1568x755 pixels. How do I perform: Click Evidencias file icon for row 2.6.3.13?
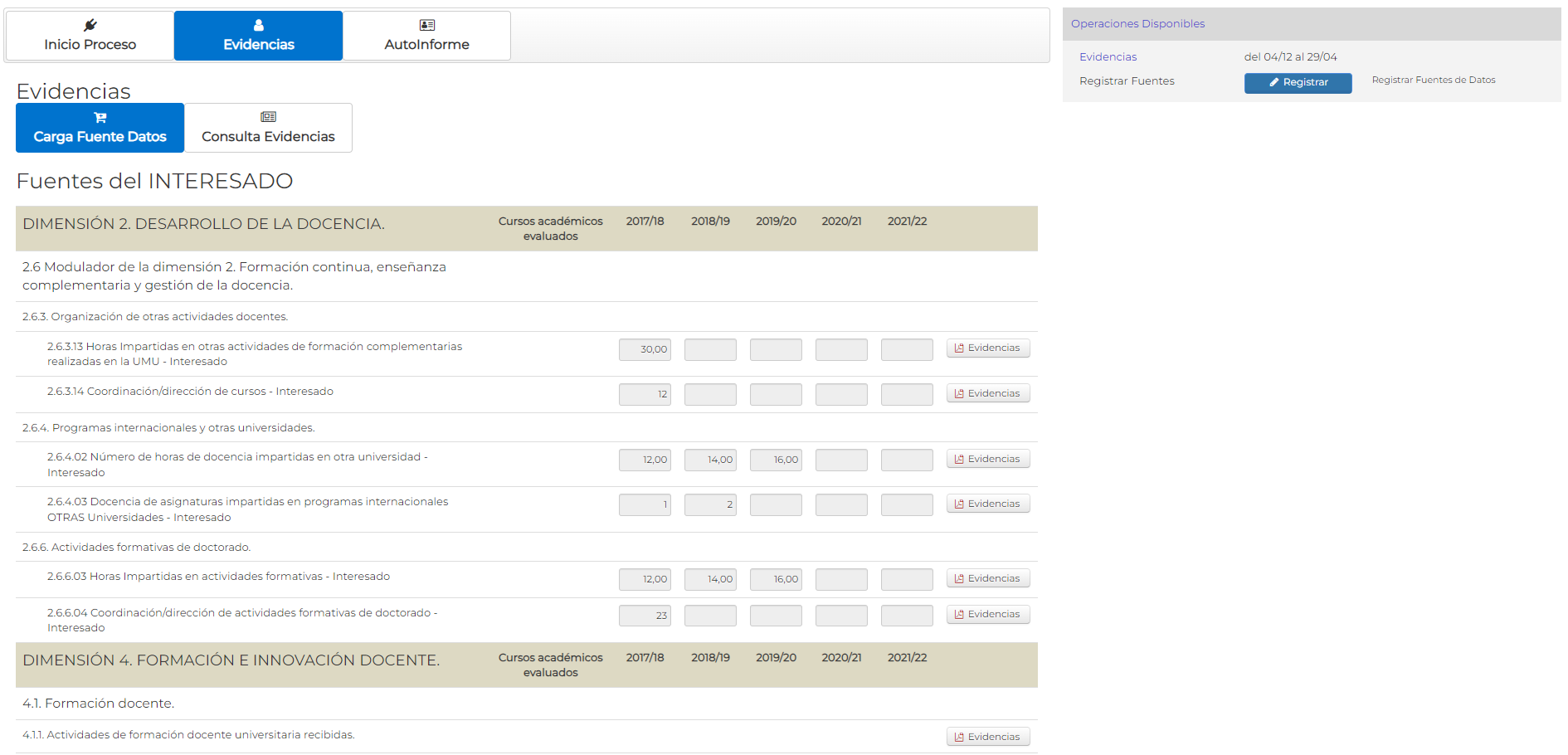[959, 348]
